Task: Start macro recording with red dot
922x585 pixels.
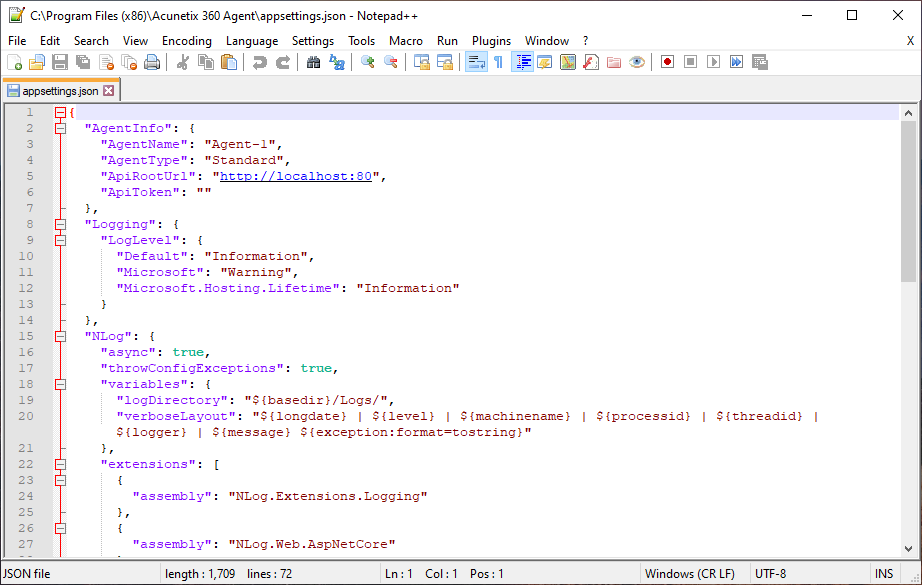Action: [x=667, y=62]
